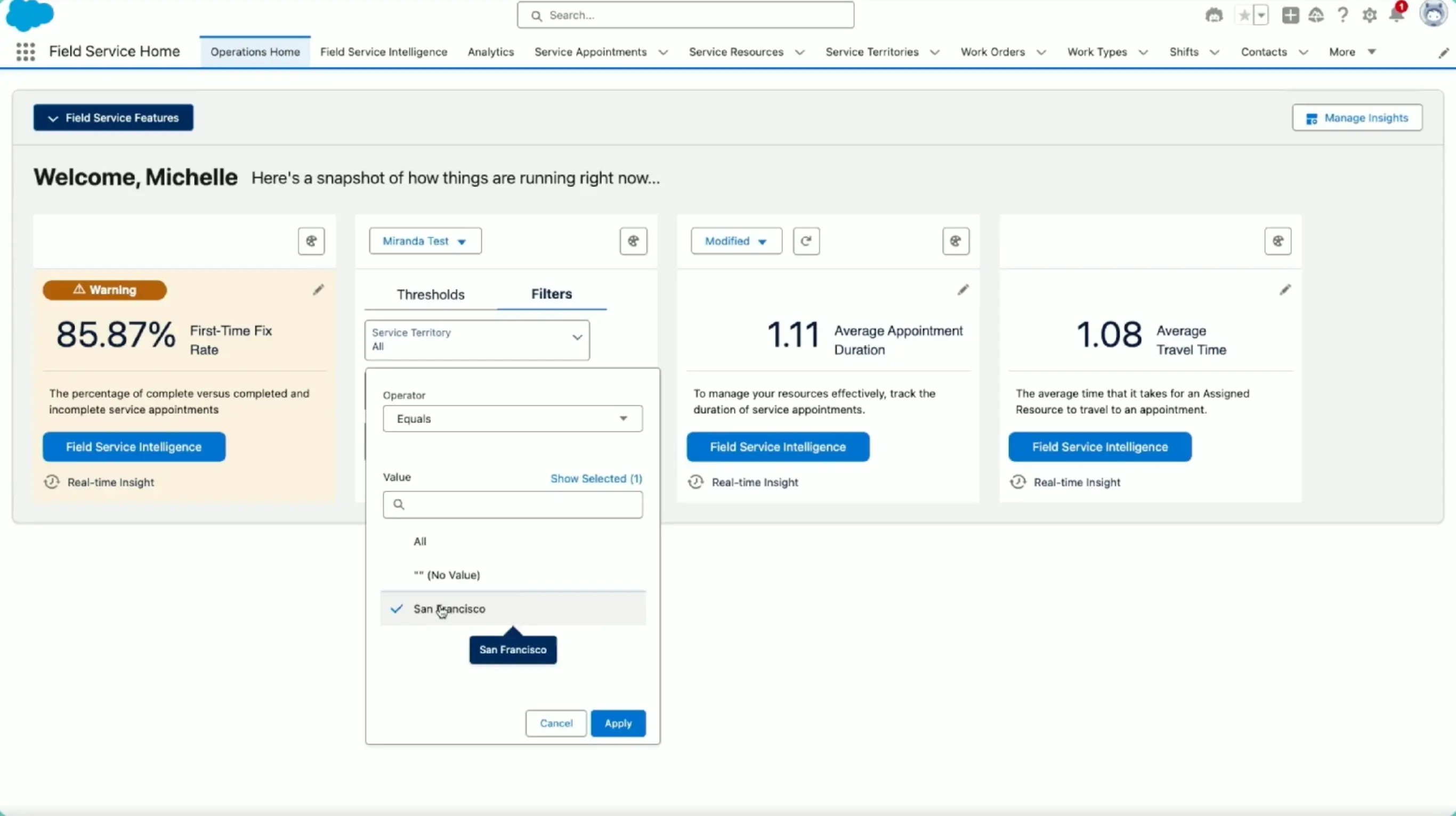Open the Salesforce Help question mark icon
The image size is (1456, 816).
pyautogui.click(x=1343, y=15)
